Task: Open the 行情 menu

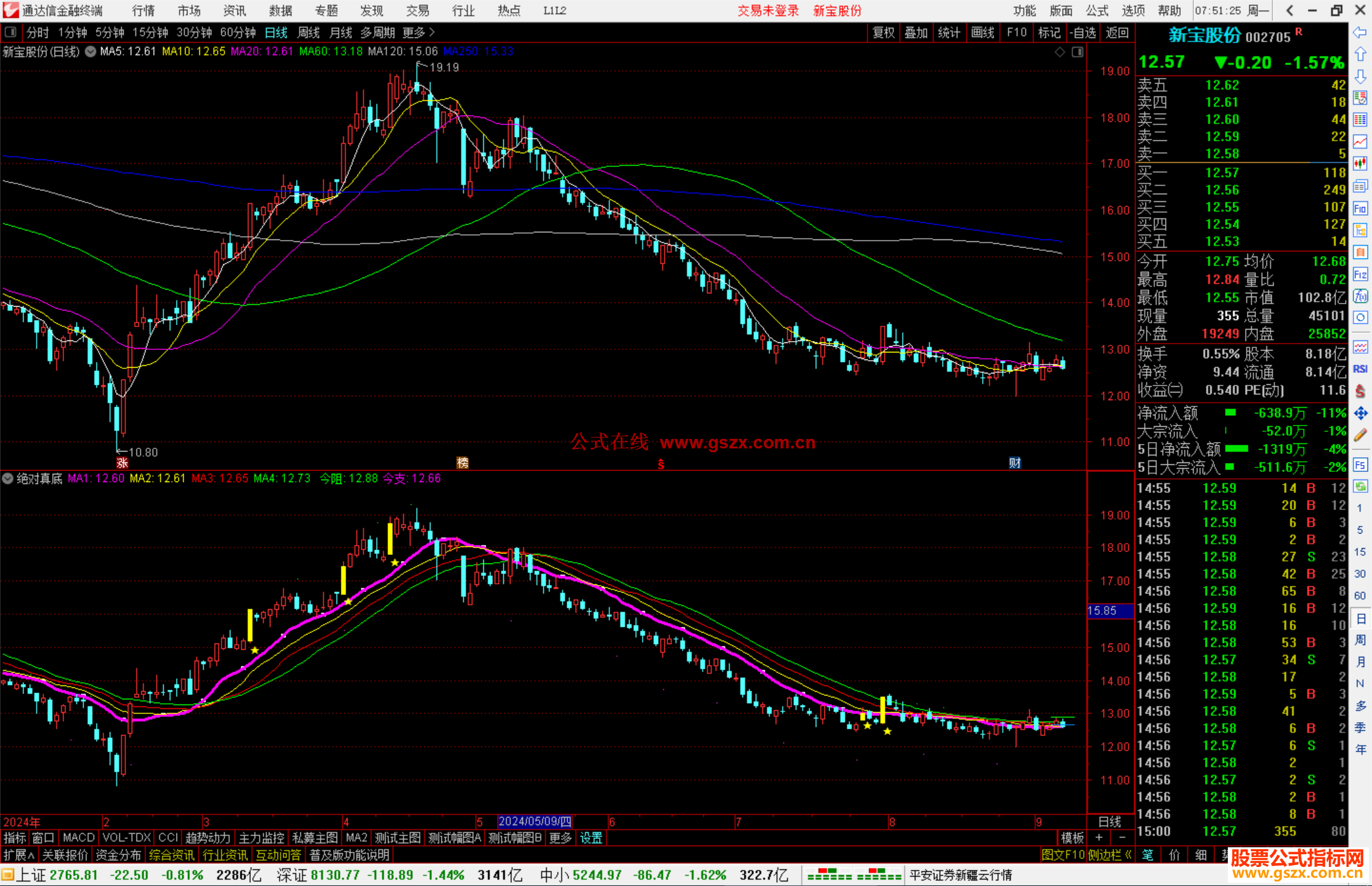Action: pos(143,11)
